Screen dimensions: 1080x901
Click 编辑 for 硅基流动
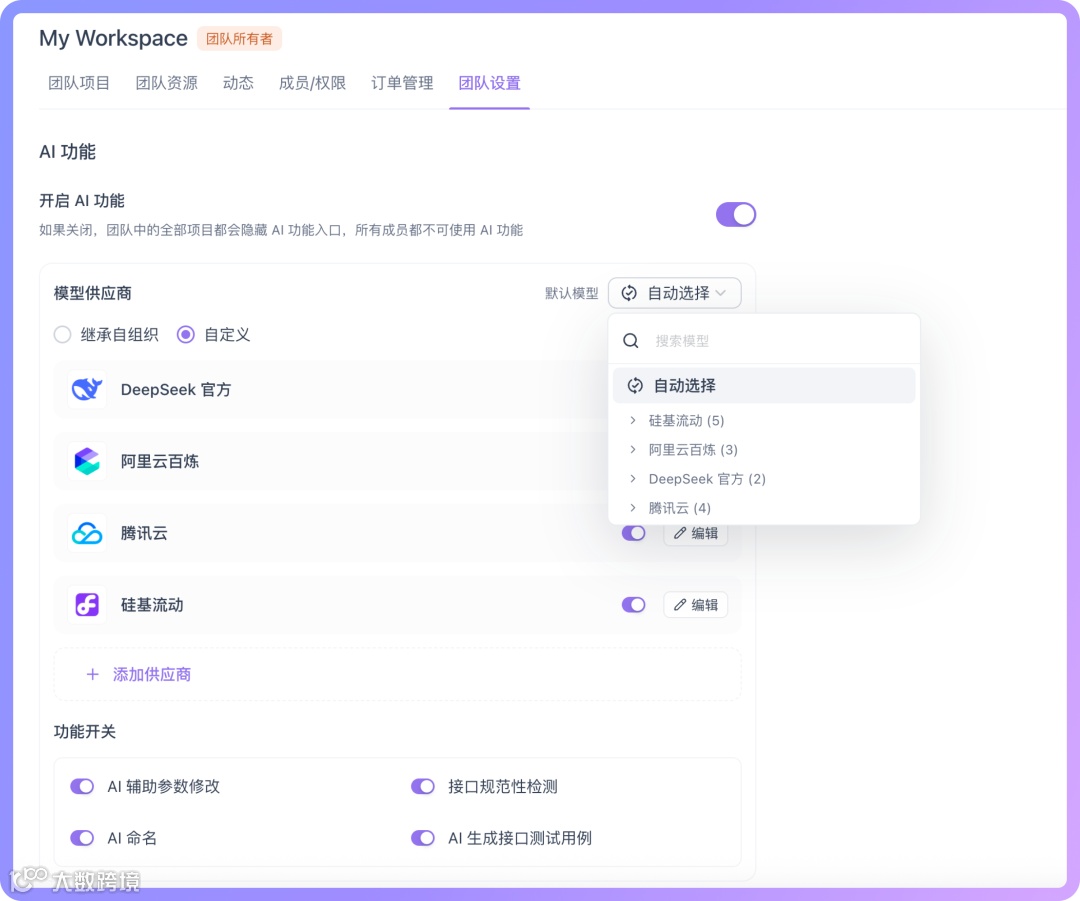(696, 605)
